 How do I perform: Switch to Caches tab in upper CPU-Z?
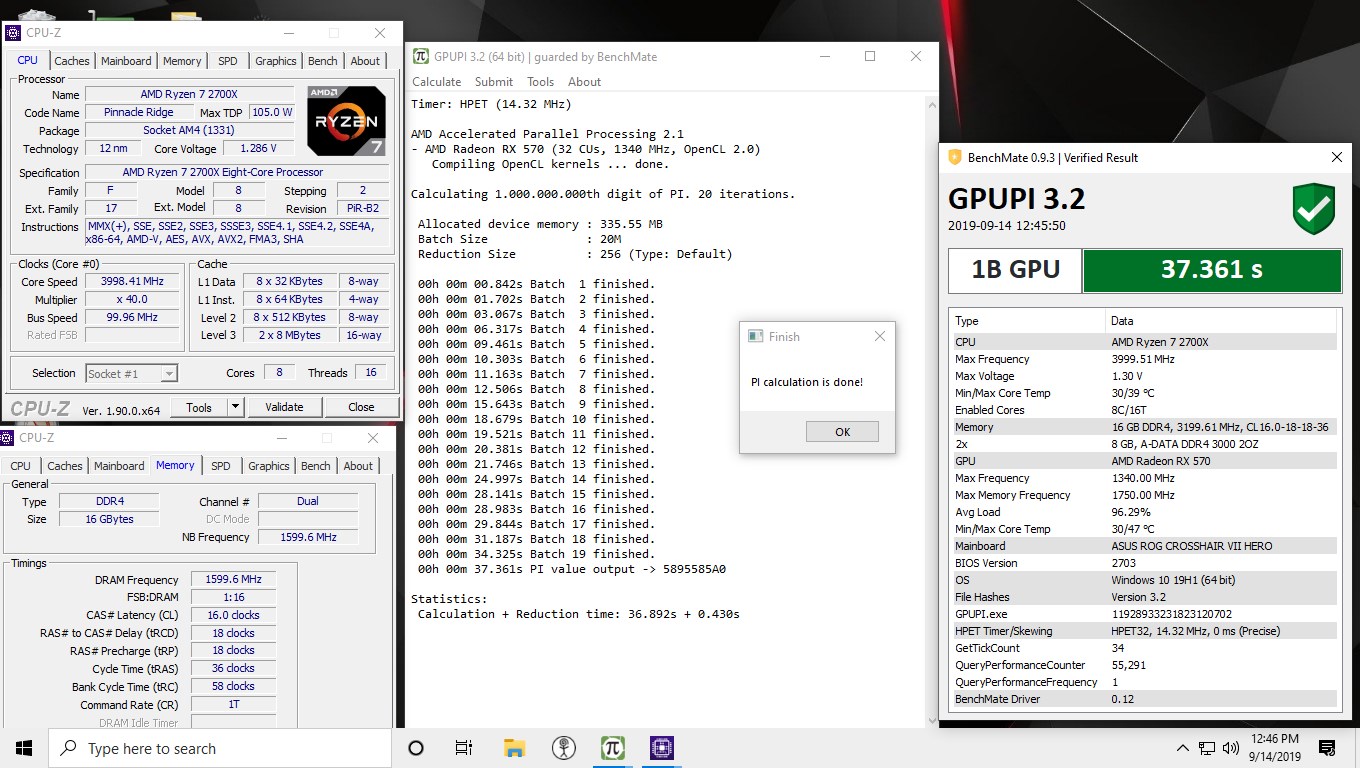pos(72,61)
